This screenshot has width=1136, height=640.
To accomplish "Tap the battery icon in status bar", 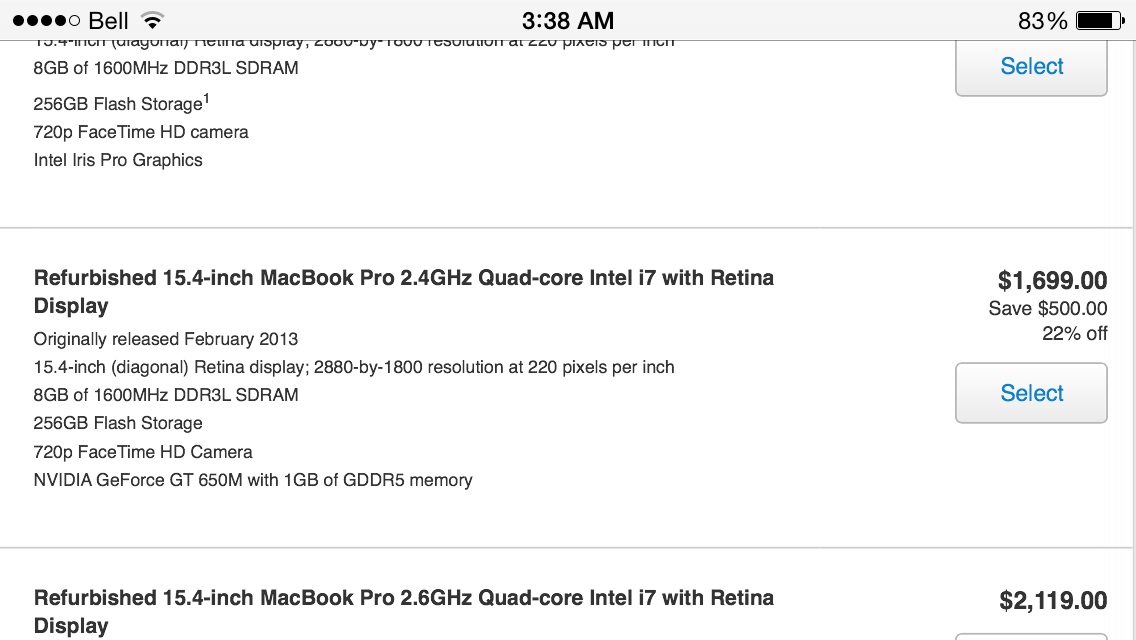I will coord(1100,20).
